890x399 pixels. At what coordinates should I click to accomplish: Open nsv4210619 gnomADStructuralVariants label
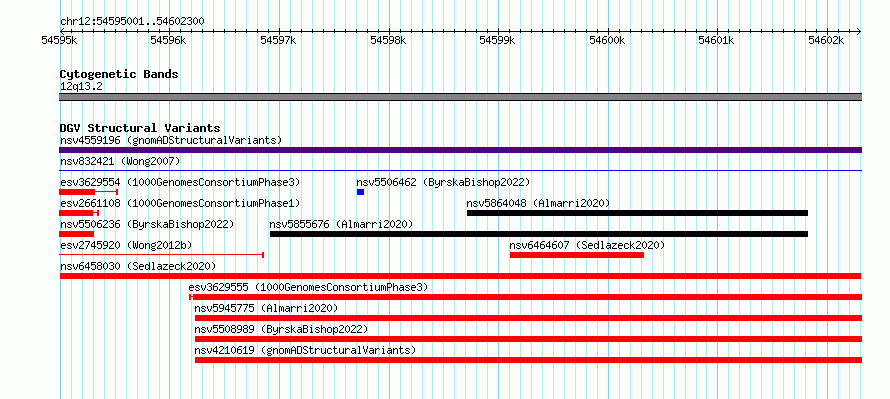point(305,350)
